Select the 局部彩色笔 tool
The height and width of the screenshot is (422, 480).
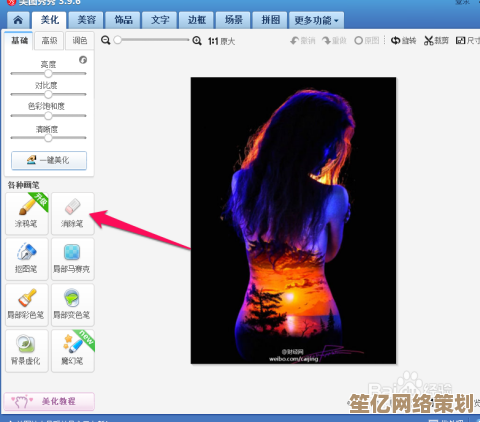click(x=27, y=305)
